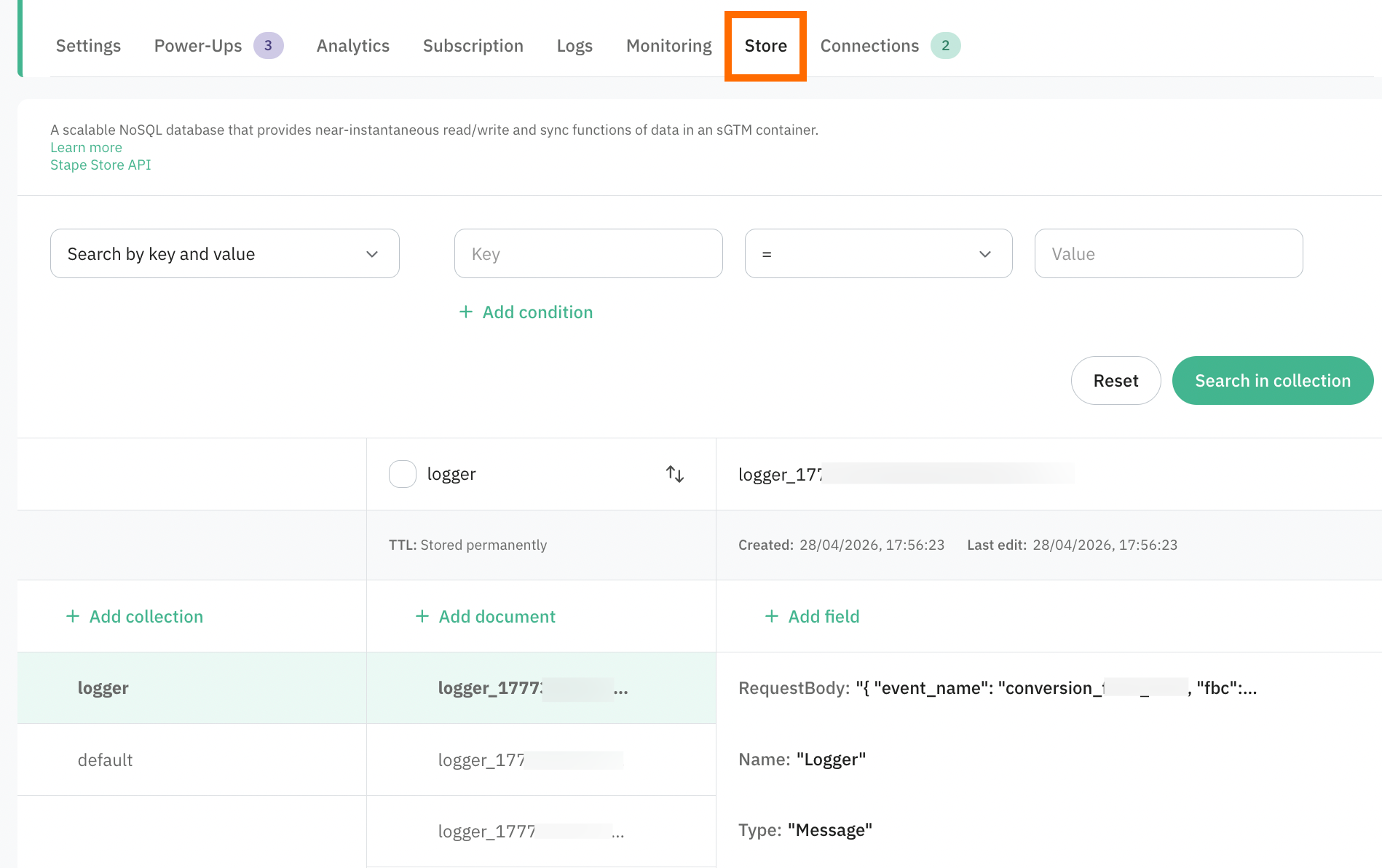Screen dimensions: 1382x868
Task: Click the sort arrows icon beside logger
Action: coord(675,474)
